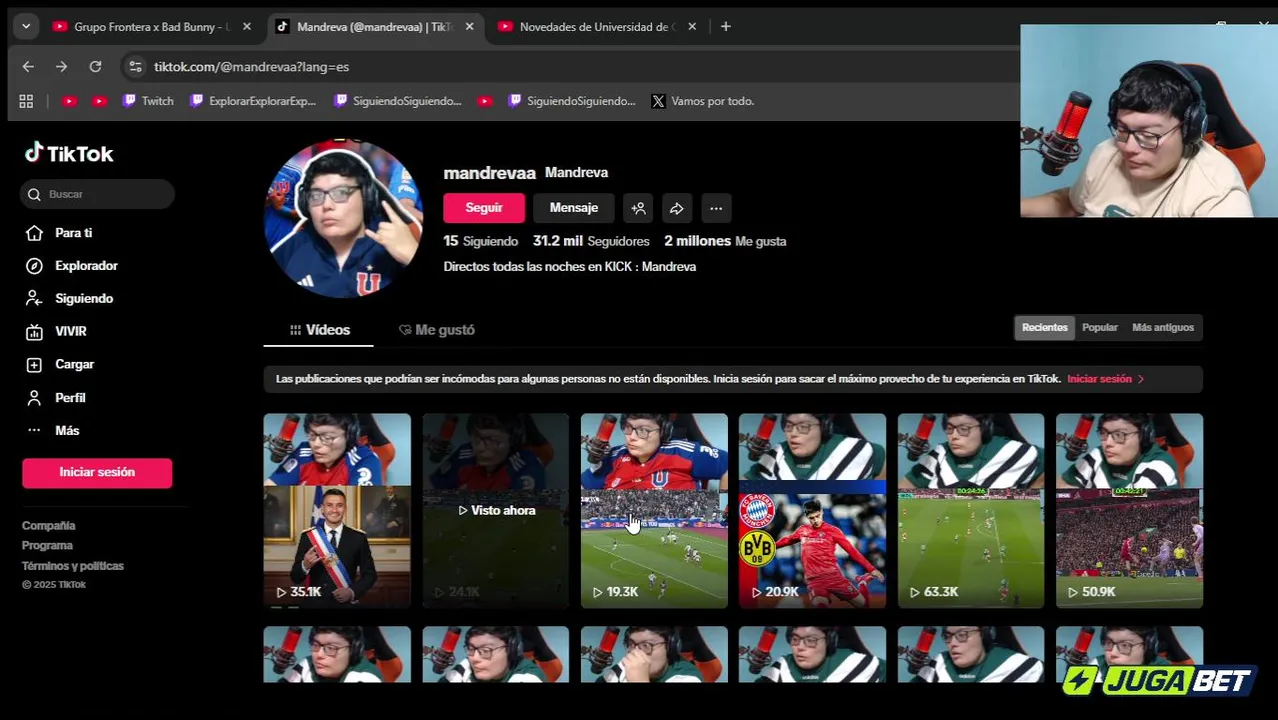Select the Videos tab
The image size is (1278, 720).
pos(319,330)
